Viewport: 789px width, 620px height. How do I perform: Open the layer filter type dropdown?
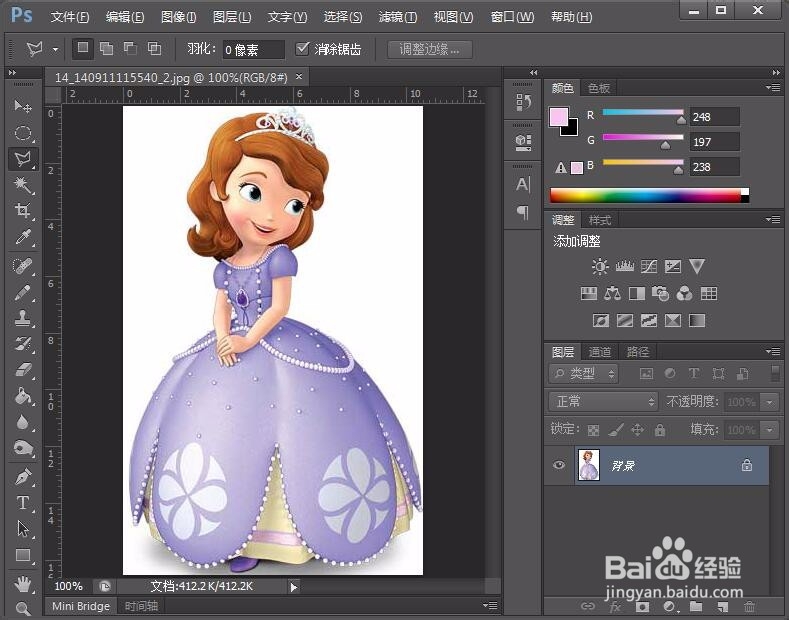click(x=583, y=373)
